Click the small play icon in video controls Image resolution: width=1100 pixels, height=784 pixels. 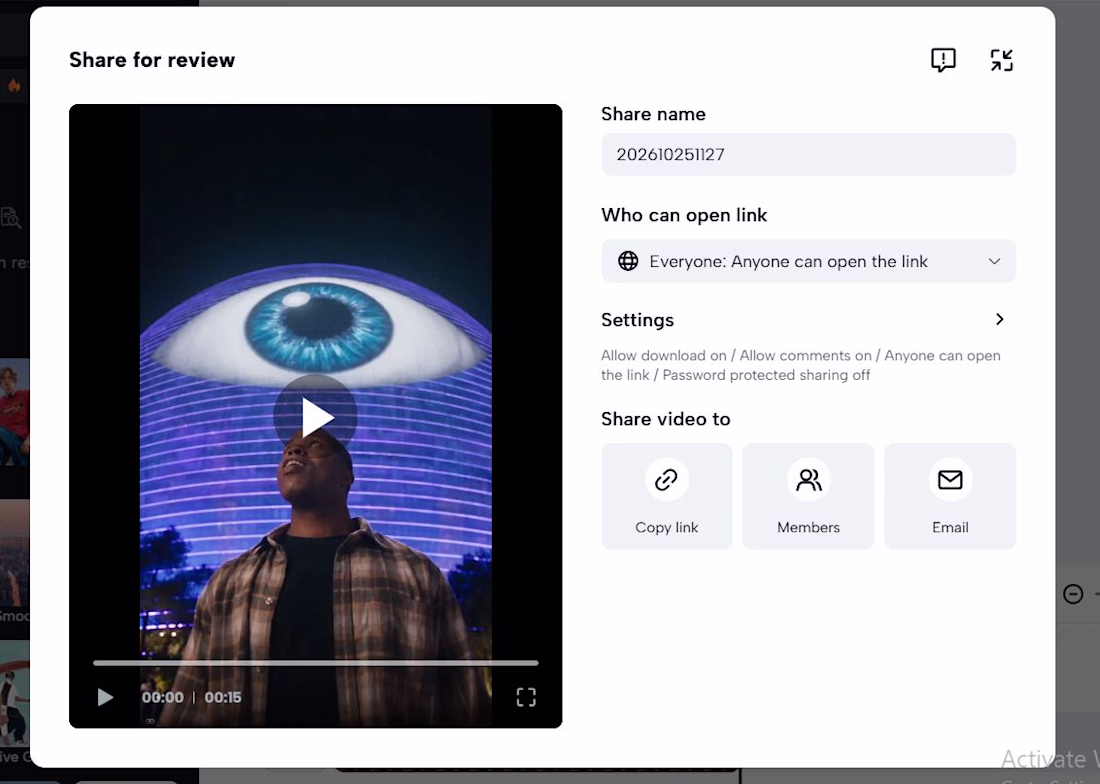pos(105,697)
